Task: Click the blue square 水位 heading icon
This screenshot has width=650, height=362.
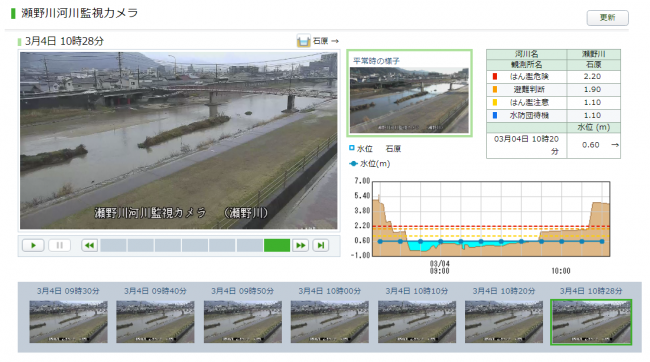Action: tap(352, 148)
